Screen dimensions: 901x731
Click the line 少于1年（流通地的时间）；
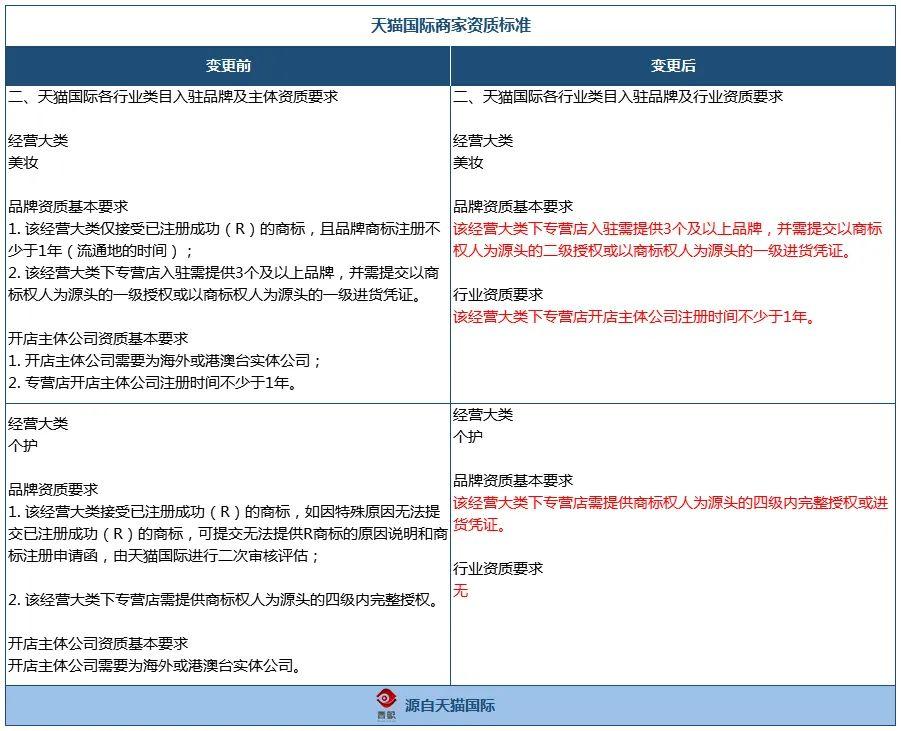tap(101, 251)
